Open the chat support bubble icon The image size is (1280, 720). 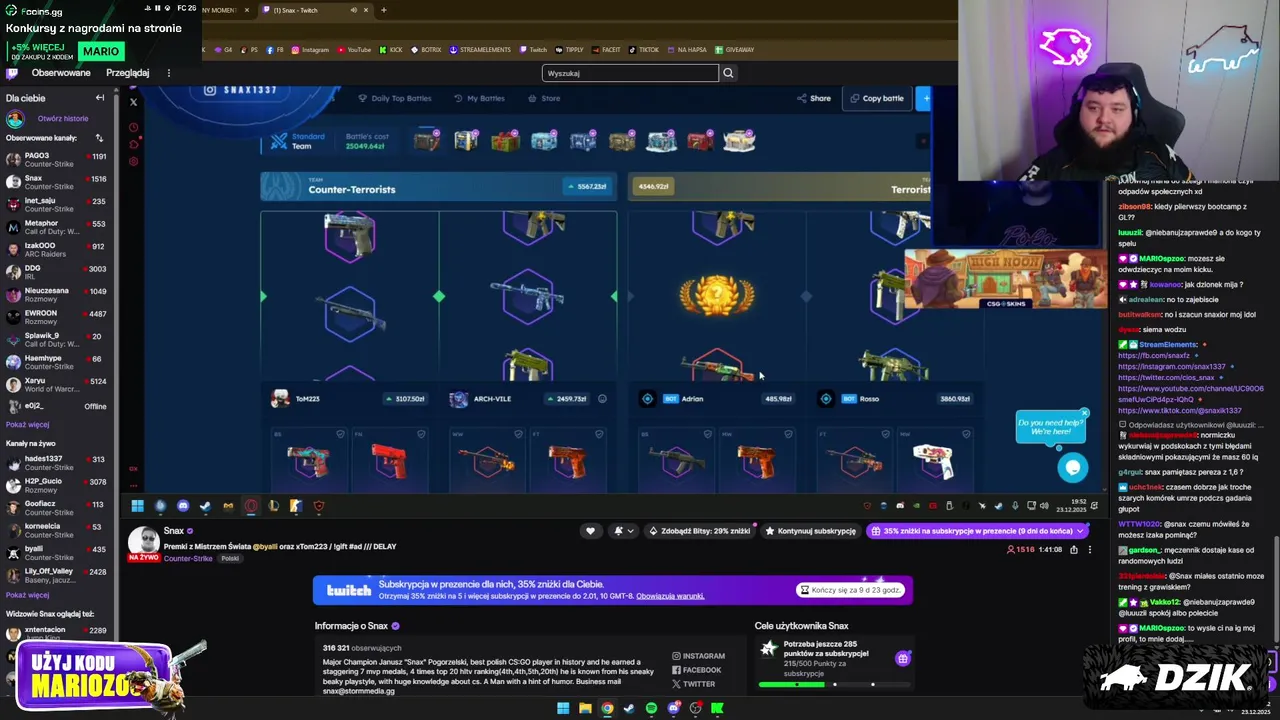(1073, 467)
